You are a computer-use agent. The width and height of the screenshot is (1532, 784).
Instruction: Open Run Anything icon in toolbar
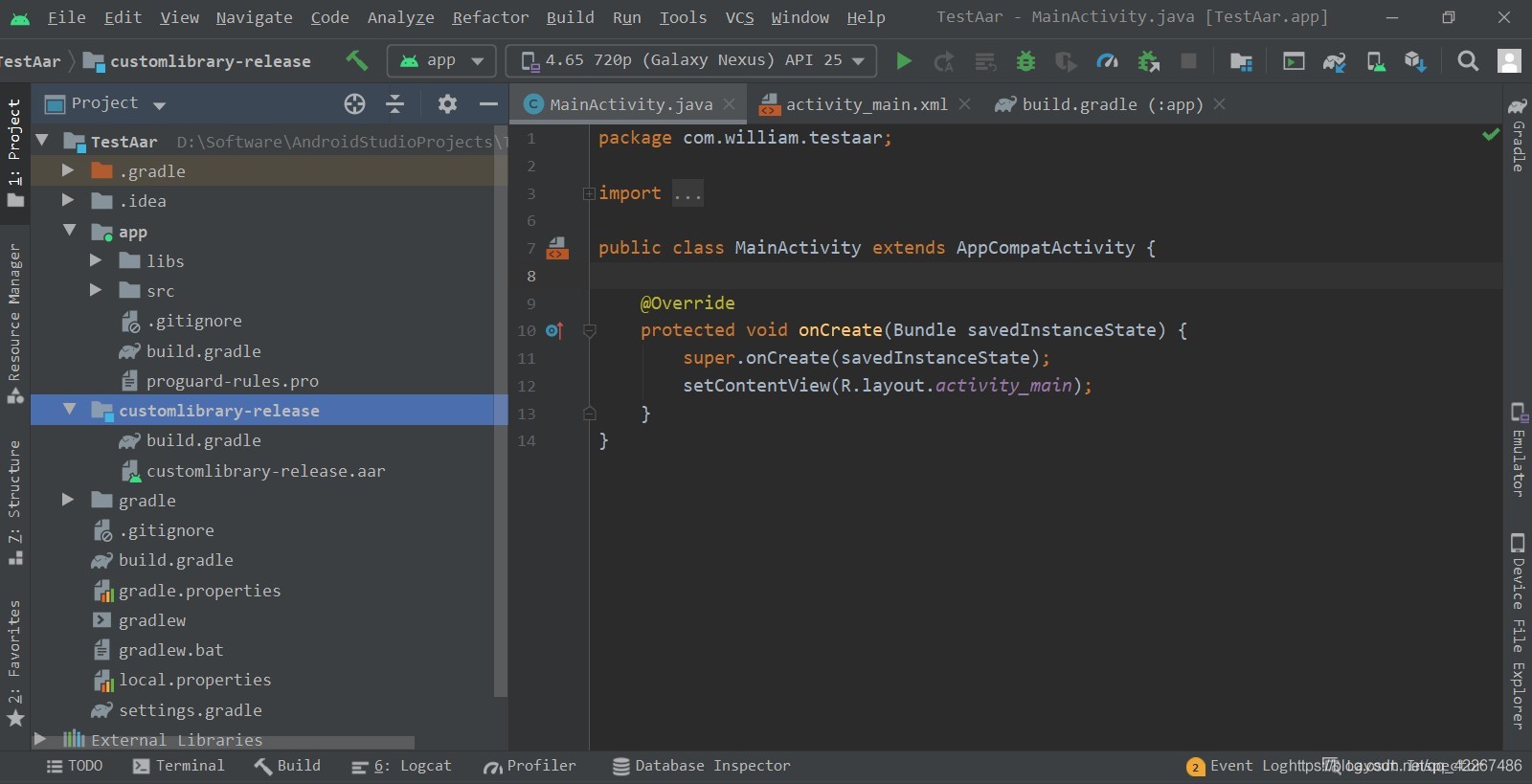(1294, 61)
